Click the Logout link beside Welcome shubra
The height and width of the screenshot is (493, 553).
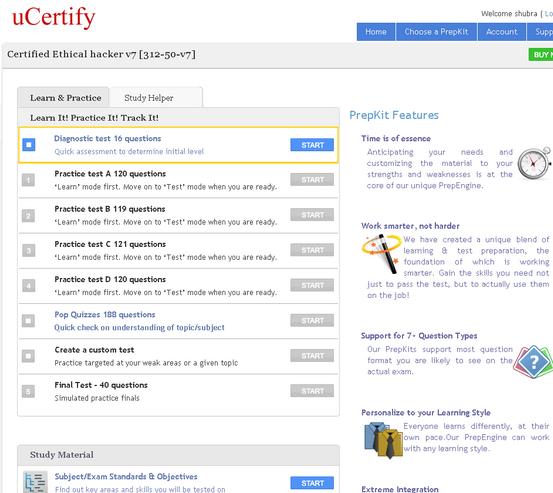[x=548, y=14]
